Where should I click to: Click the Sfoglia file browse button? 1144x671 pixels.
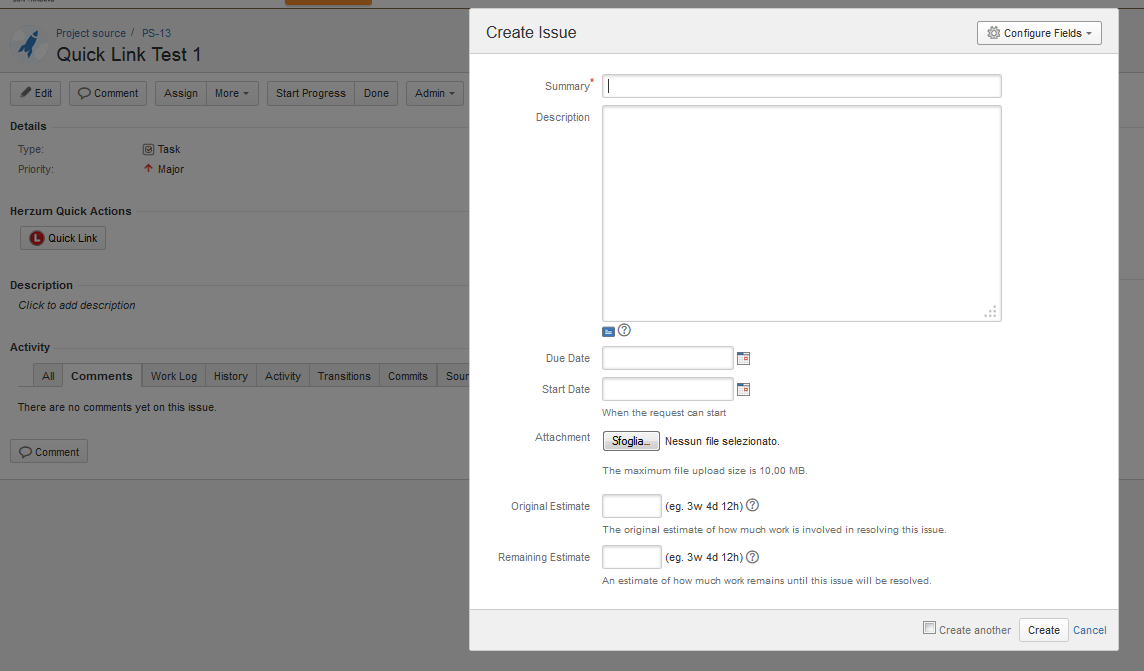pos(631,441)
